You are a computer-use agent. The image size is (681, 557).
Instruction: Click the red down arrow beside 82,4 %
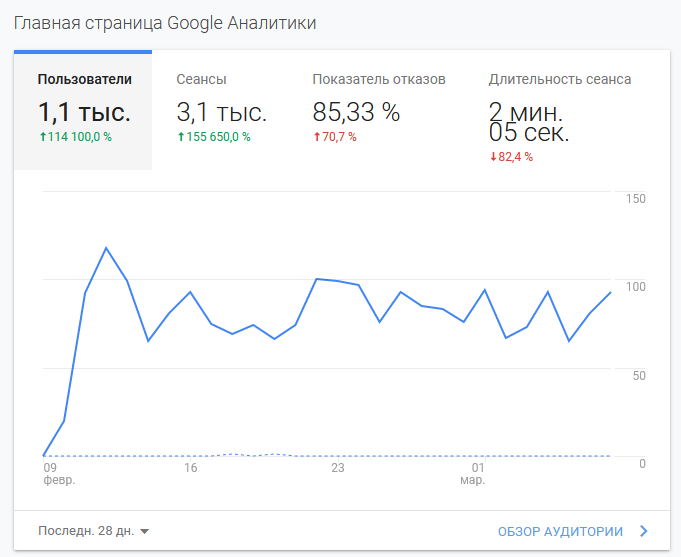[x=493, y=157]
